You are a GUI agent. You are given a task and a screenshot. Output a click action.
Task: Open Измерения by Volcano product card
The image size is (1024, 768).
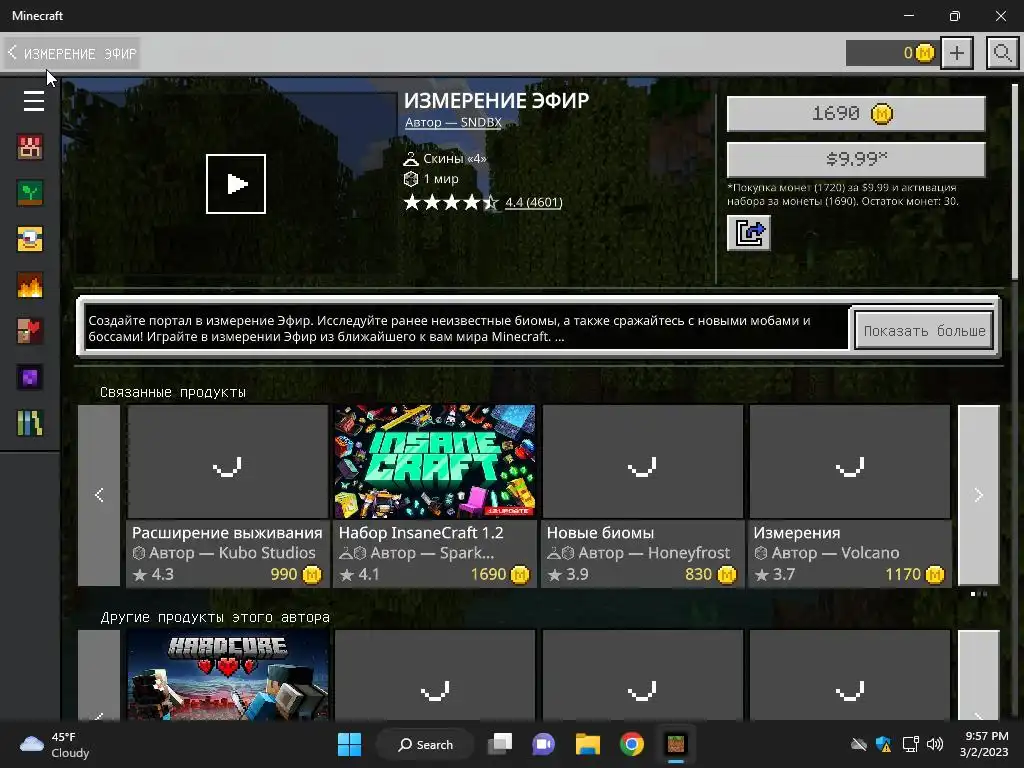850,496
